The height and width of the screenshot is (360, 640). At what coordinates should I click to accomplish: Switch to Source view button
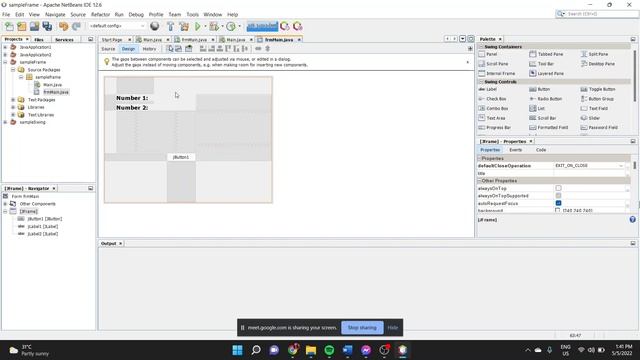tap(108, 49)
